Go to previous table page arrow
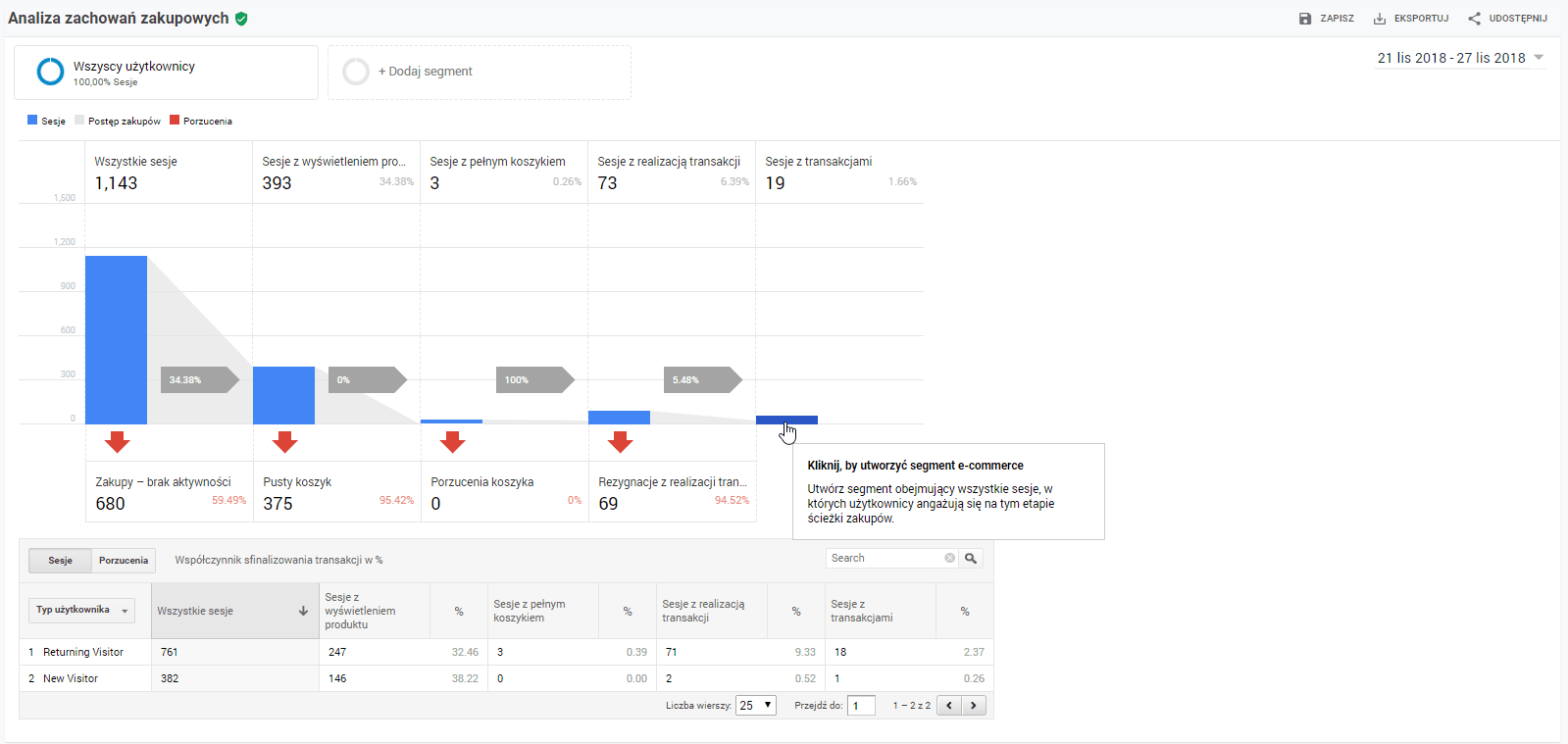This screenshot has height=744, width=1568. (949, 706)
